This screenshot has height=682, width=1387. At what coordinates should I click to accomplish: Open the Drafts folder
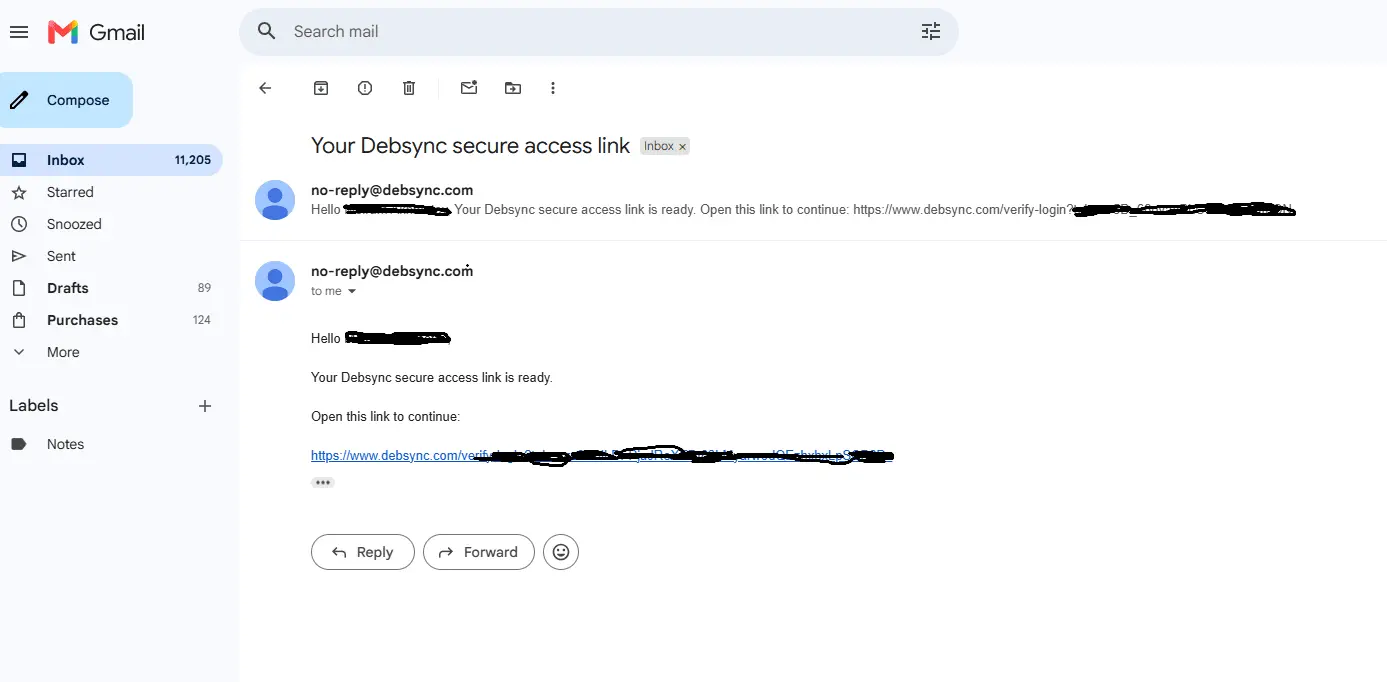pyautogui.click(x=110, y=288)
